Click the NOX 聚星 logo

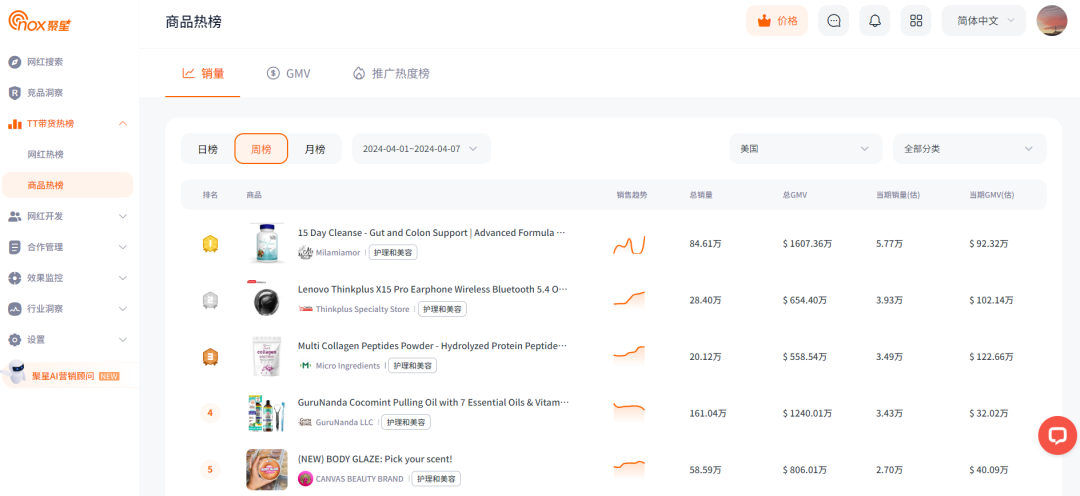click(39, 21)
